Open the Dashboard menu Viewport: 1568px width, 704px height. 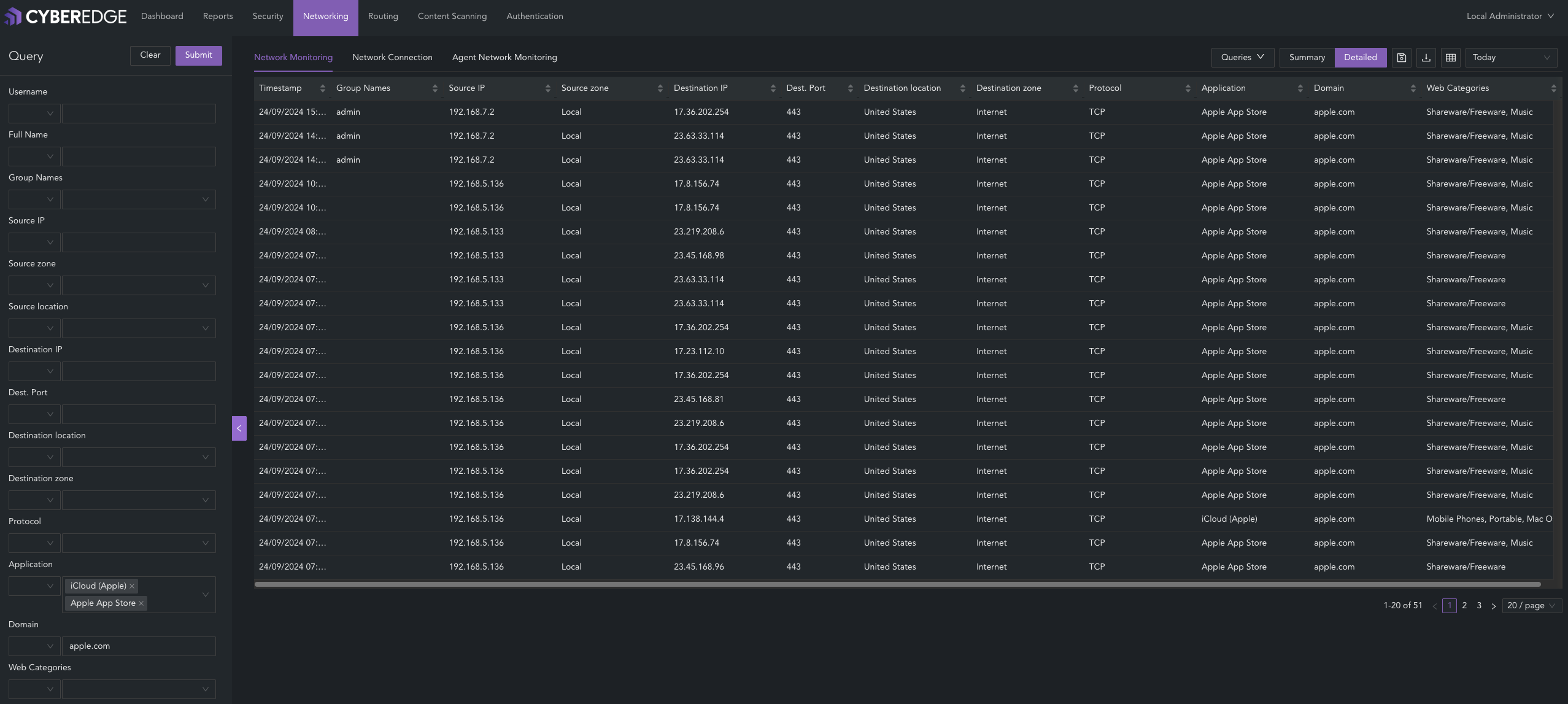pos(162,17)
